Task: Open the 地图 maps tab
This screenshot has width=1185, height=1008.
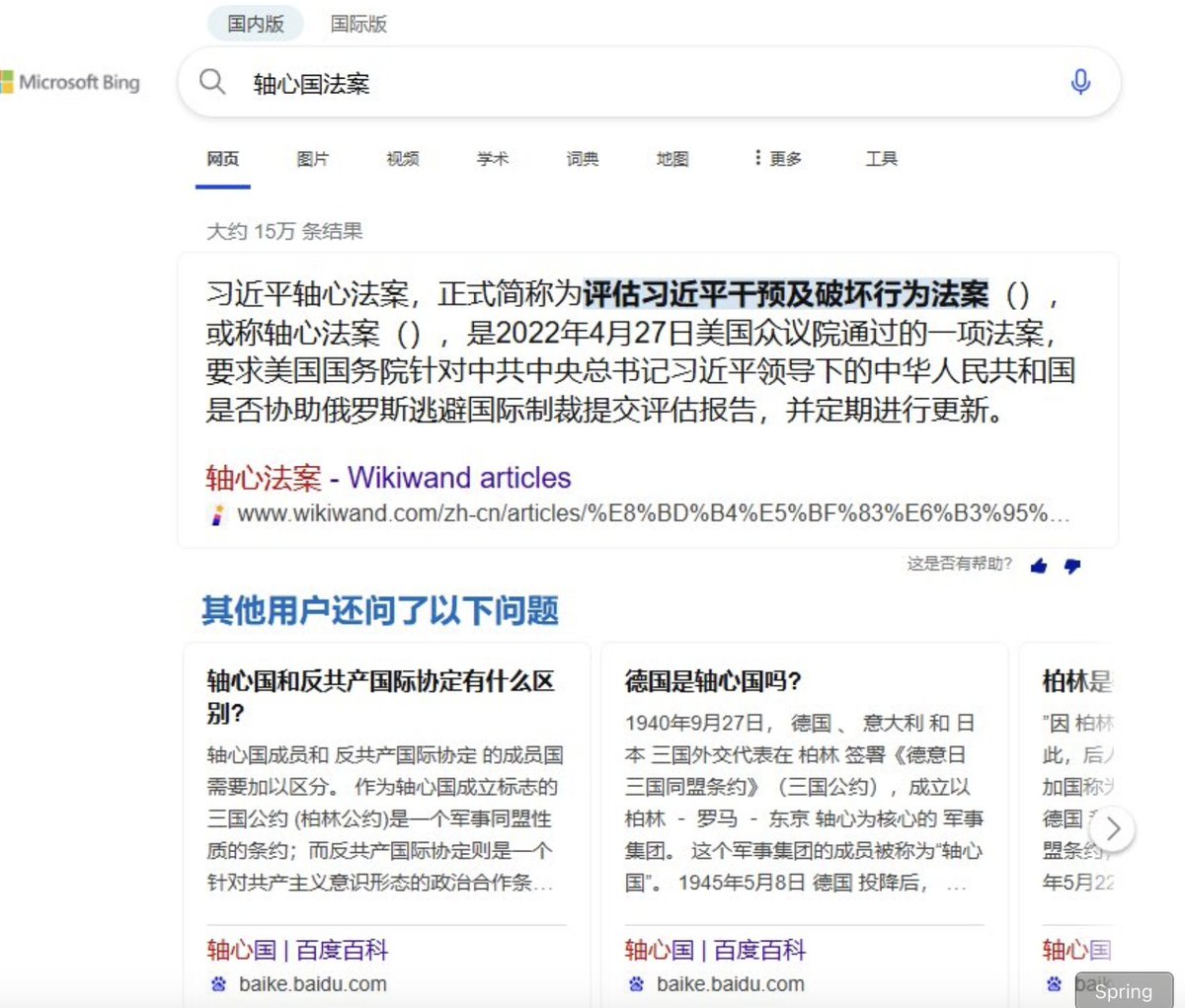Action: pyautogui.click(x=672, y=159)
